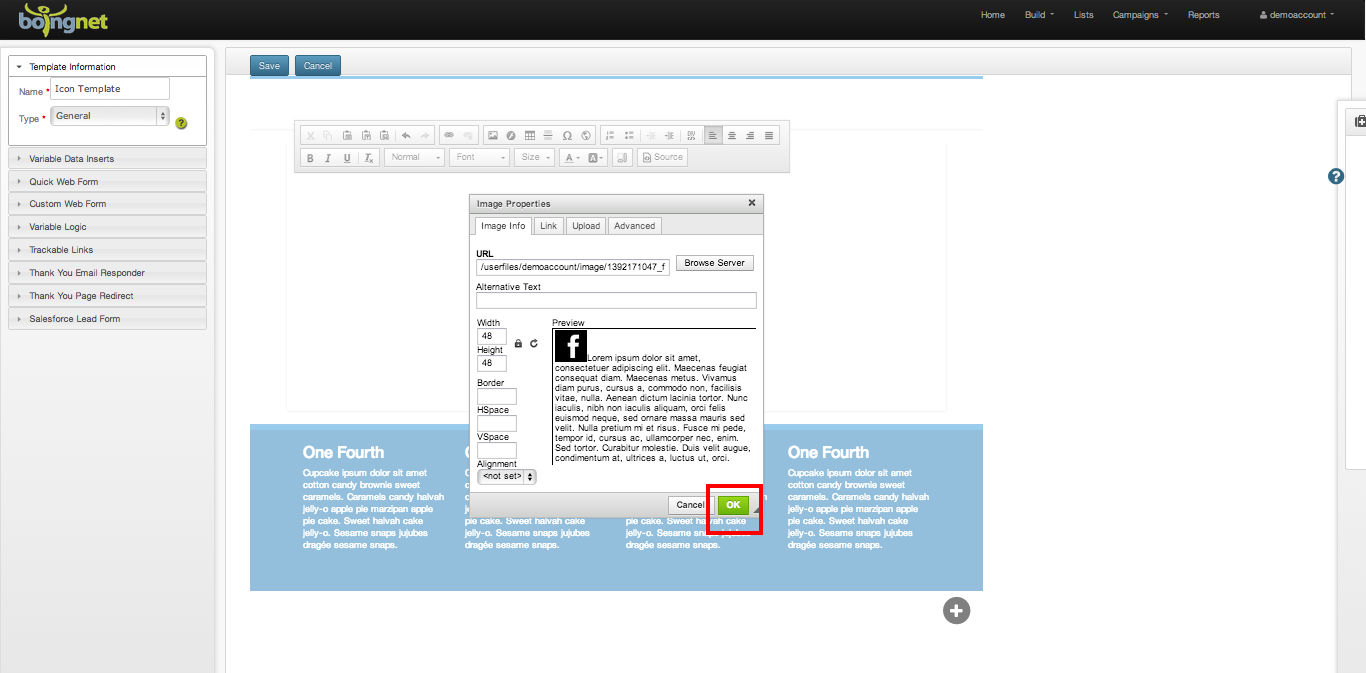Toggle bold formatting
Viewport: 1366px width, 673px height.
tap(310, 157)
